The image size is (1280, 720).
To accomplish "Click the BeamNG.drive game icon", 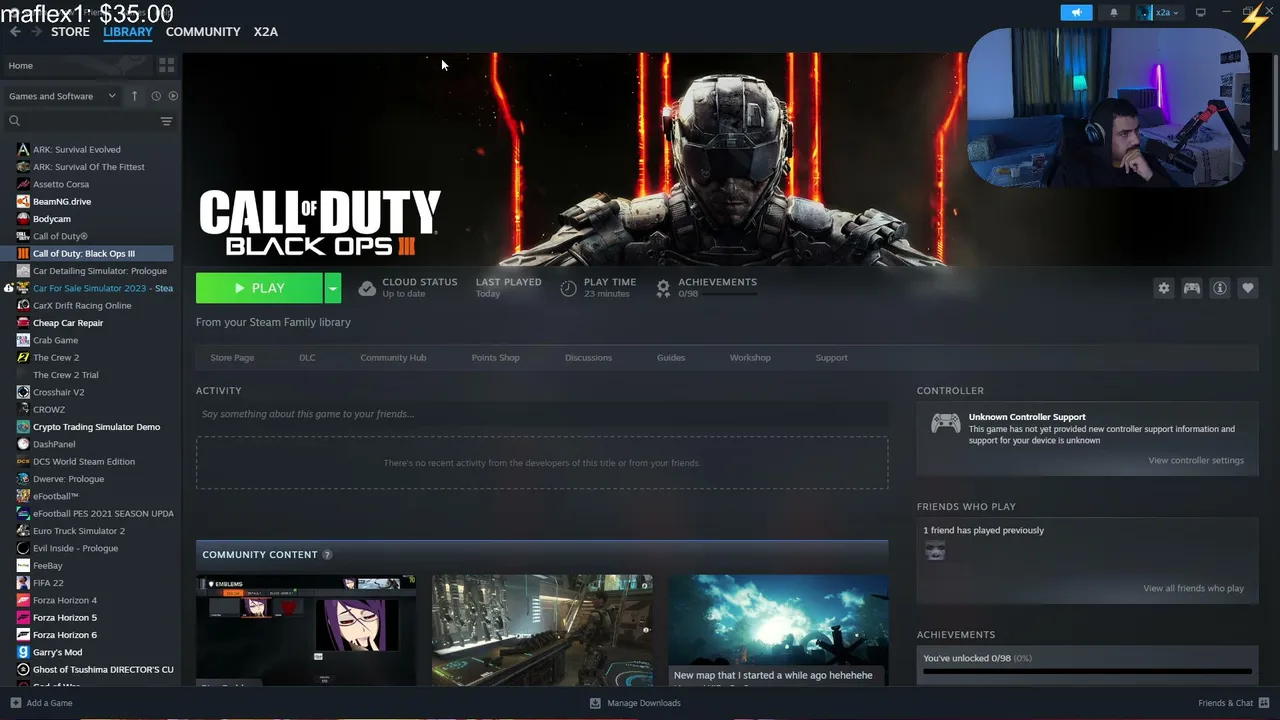I will [23, 202].
